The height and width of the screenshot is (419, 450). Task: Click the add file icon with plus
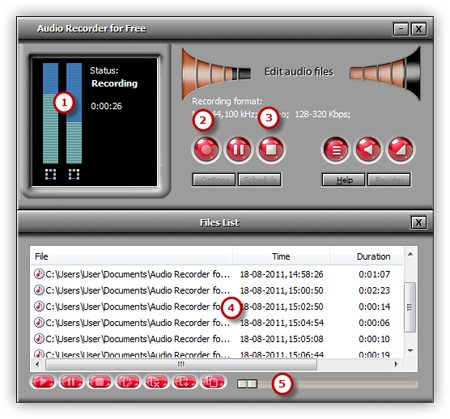point(185,382)
